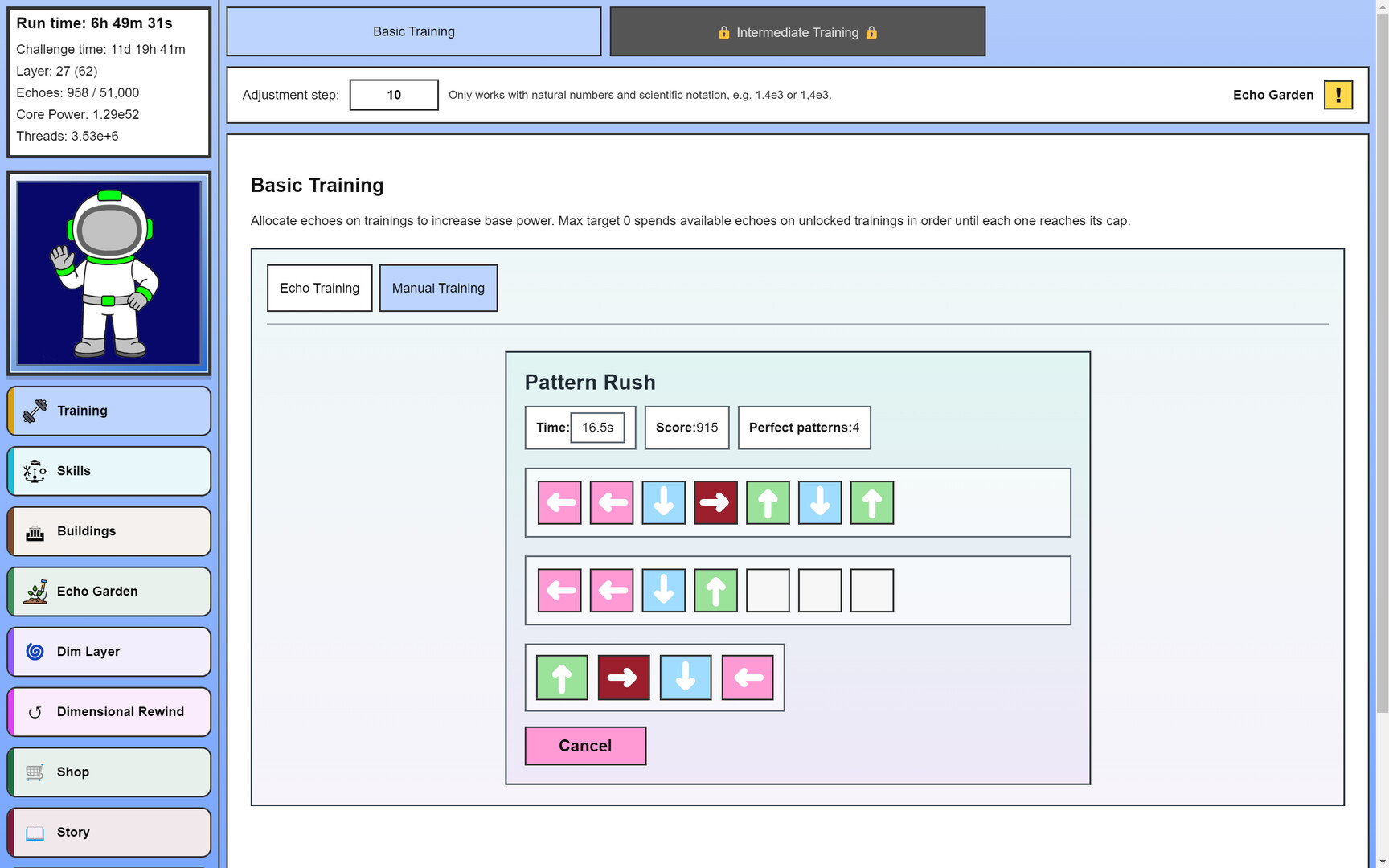Click the first empty slot in answer row

tap(768, 591)
